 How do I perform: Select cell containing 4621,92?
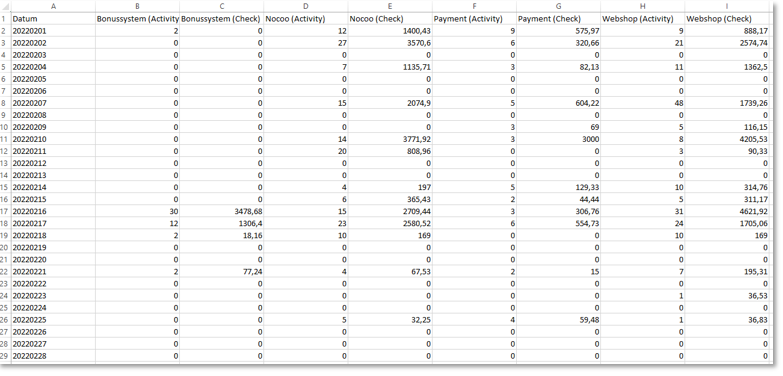click(727, 211)
